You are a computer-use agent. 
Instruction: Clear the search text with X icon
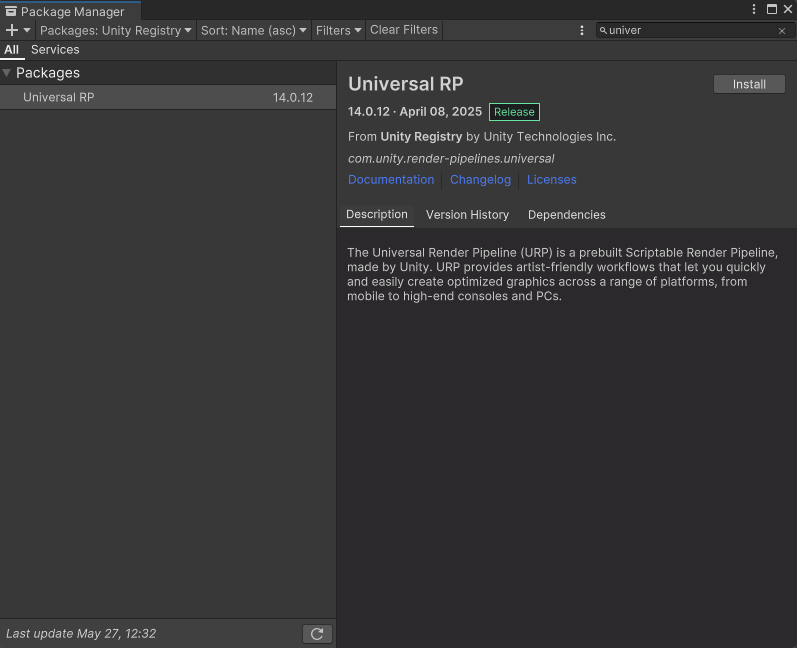(x=782, y=31)
